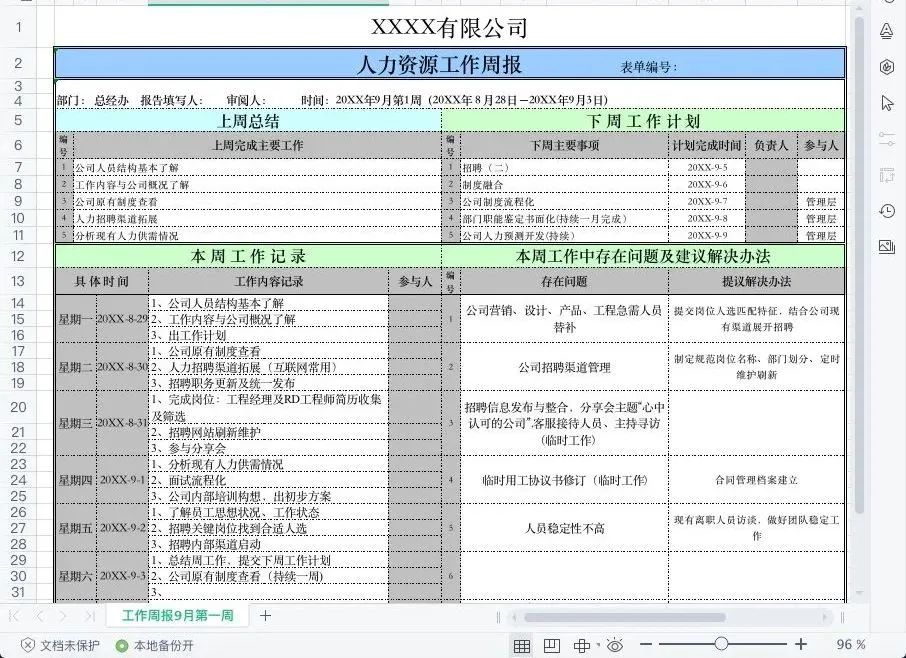Click the 表单编号 cell

[x=649, y=67]
